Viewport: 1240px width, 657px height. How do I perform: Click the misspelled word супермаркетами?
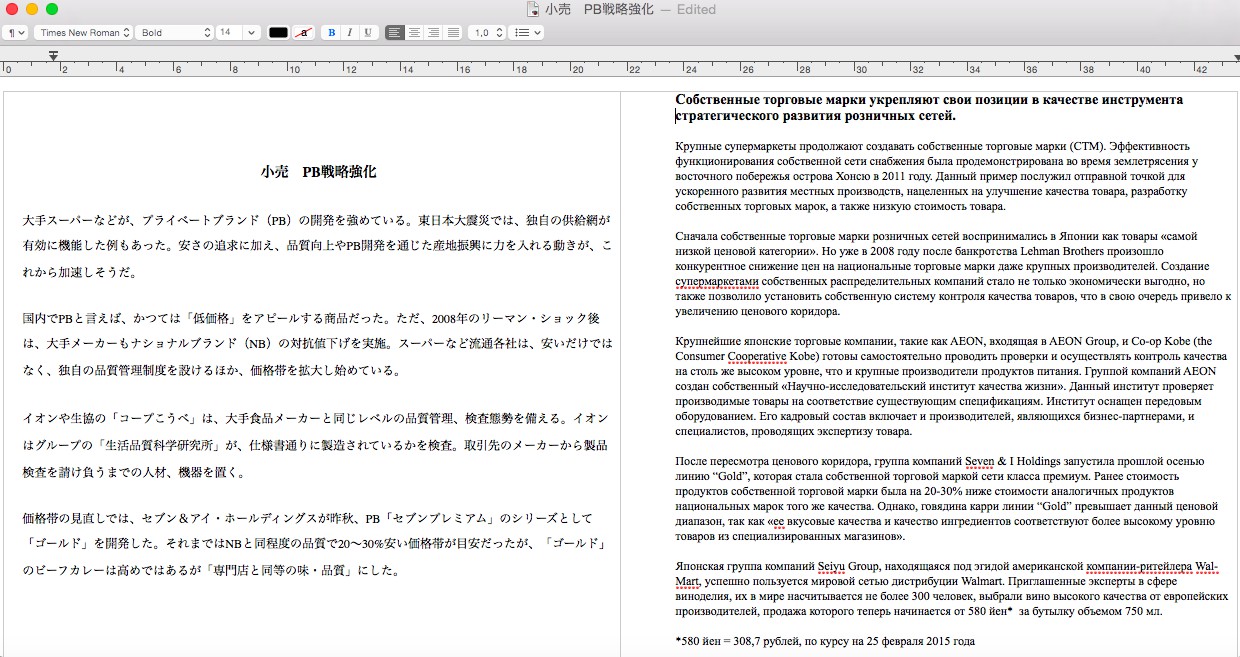coord(717,282)
